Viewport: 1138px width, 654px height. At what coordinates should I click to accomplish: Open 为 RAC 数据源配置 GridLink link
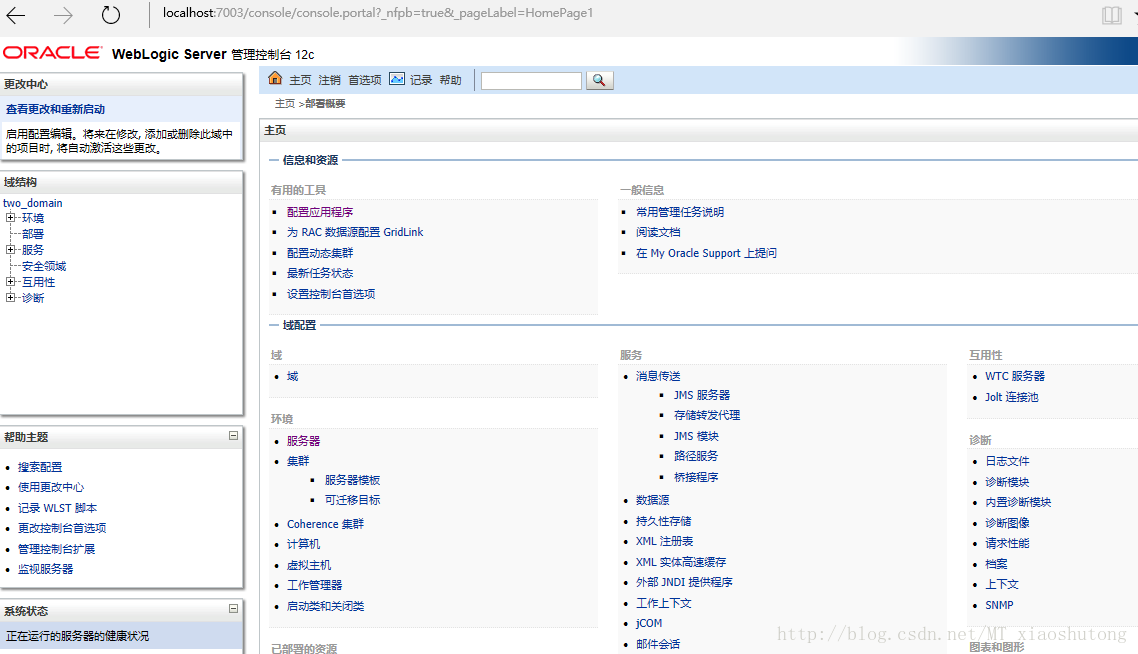(x=355, y=232)
